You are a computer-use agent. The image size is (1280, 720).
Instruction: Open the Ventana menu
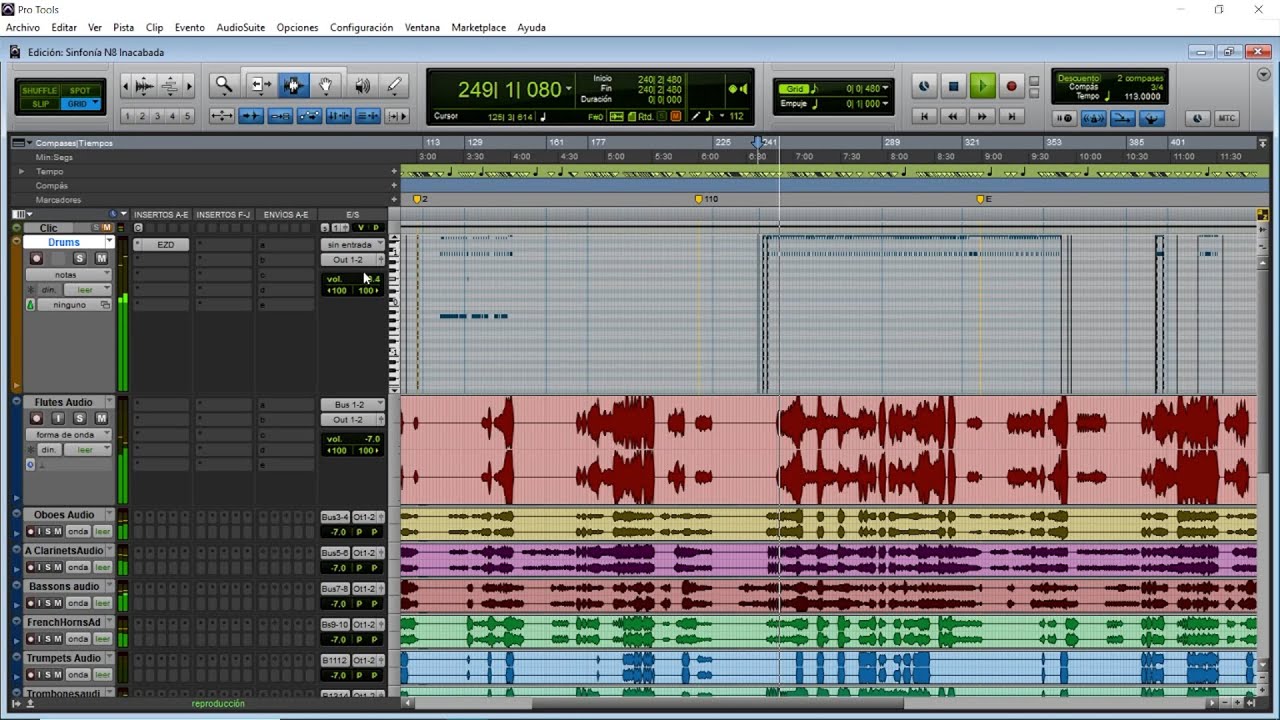pyautogui.click(x=422, y=27)
